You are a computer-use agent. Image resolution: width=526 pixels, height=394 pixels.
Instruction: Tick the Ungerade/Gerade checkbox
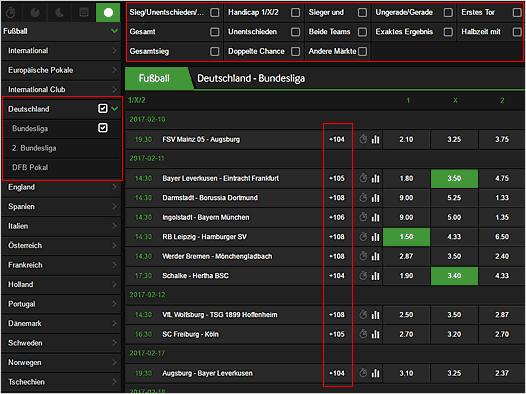(448, 12)
